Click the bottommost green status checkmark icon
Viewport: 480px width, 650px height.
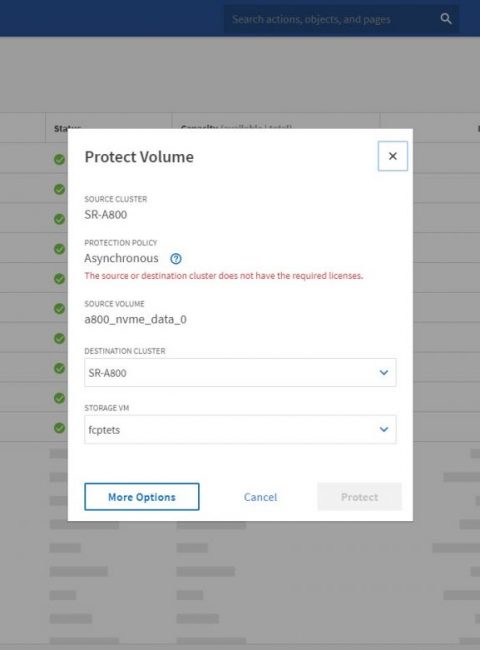(59, 428)
